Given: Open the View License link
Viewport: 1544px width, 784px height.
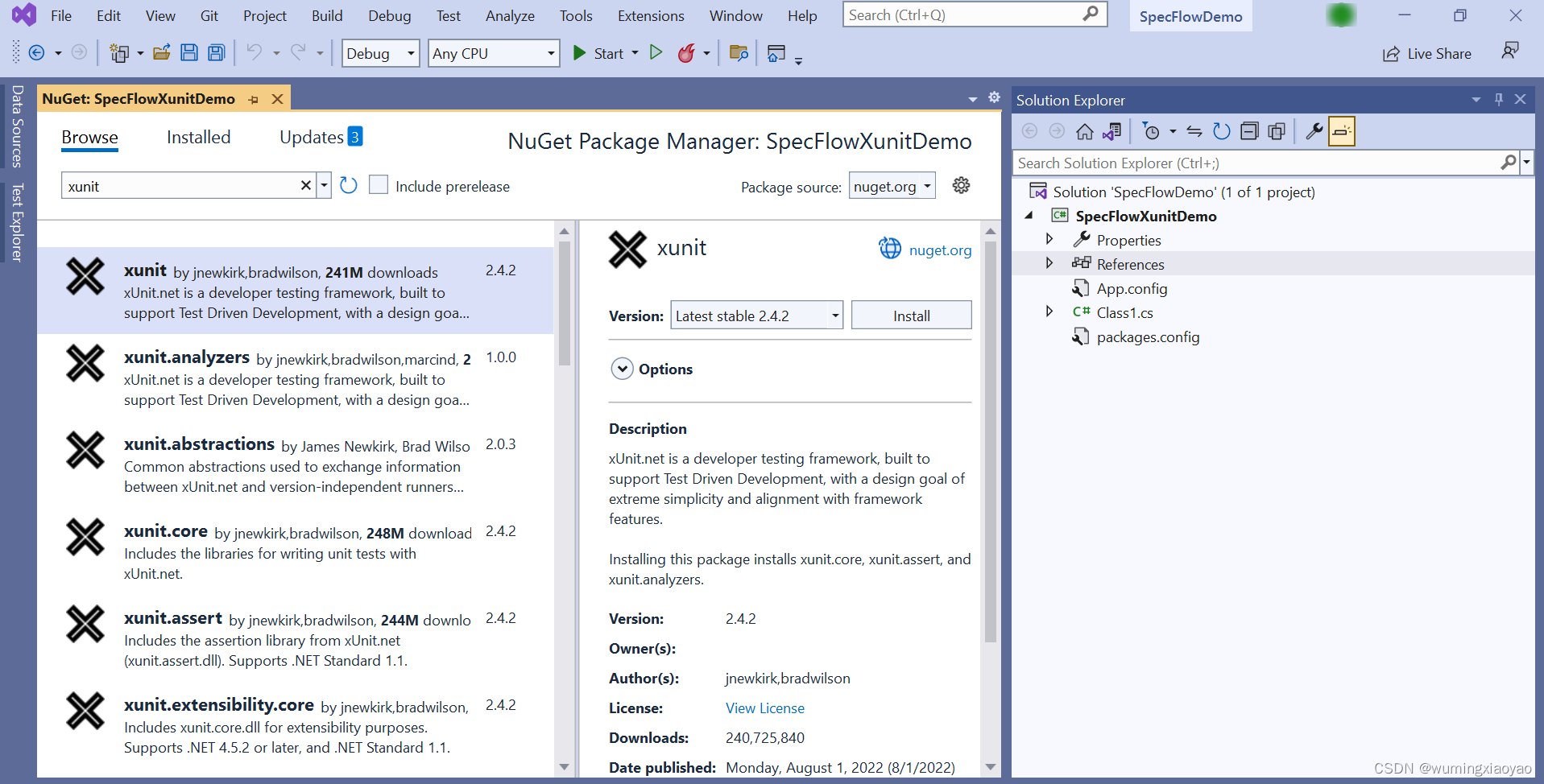Looking at the screenshot, I should point(764,708).
